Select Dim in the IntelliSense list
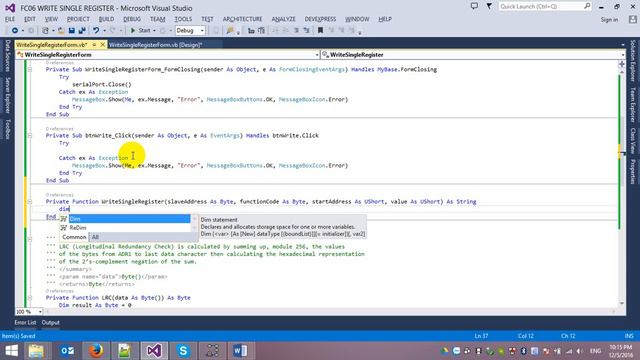Image resolution: width=640 pixels, height=360 pixels. click(x=125, y=219)
